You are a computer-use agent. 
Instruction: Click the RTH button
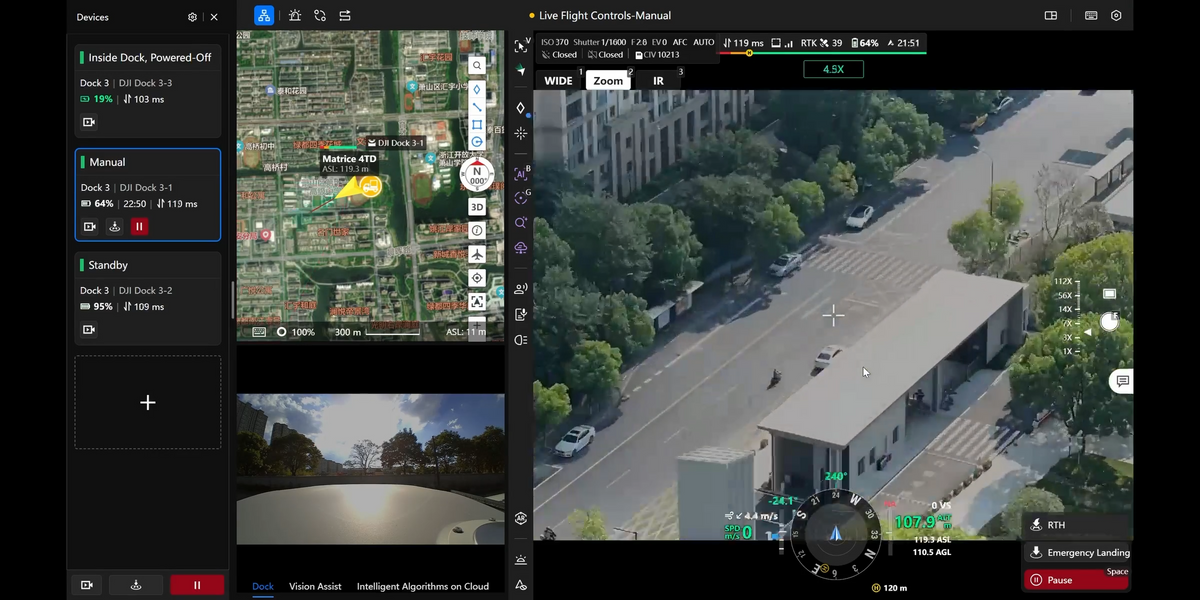(1077, 525)
